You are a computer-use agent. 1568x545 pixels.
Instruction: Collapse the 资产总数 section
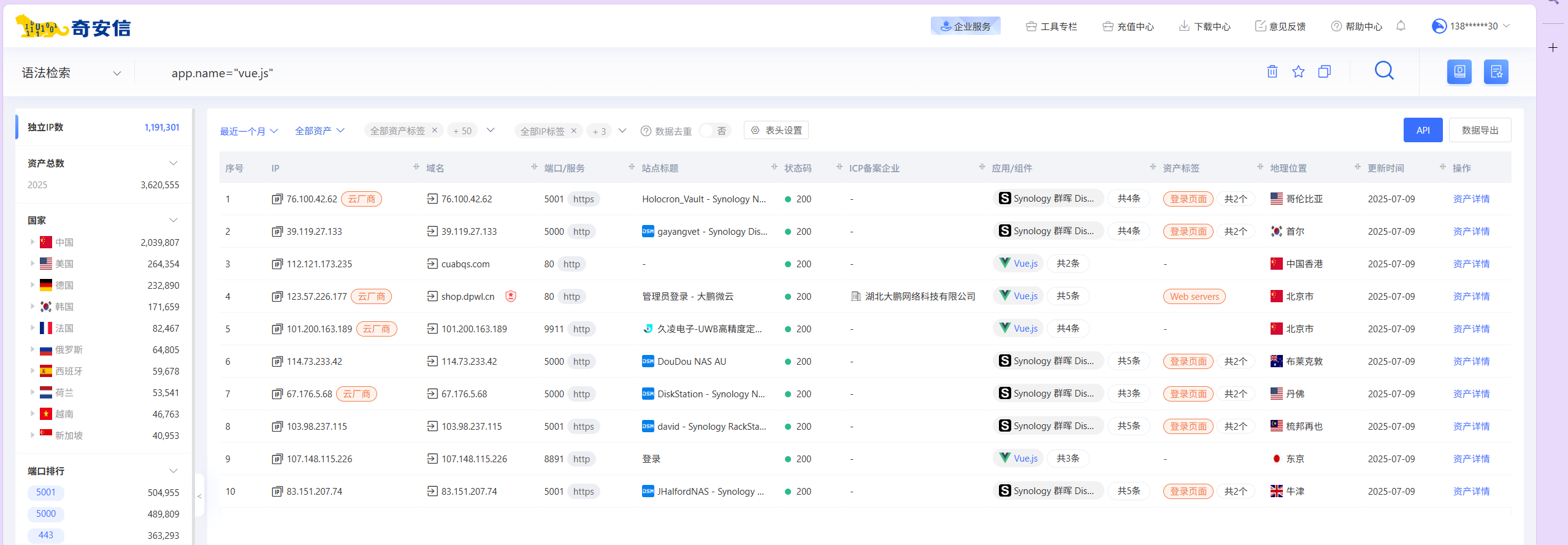tap(174, 163)
